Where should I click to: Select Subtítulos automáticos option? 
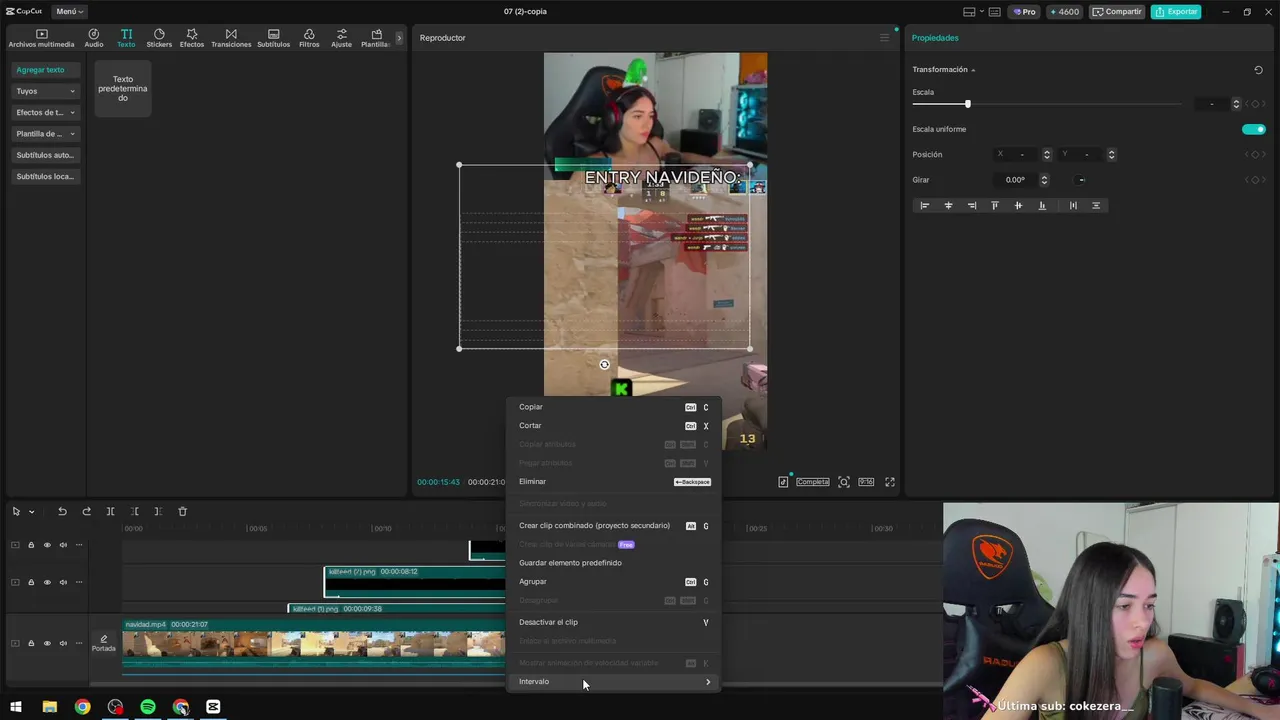pos(45,155)
